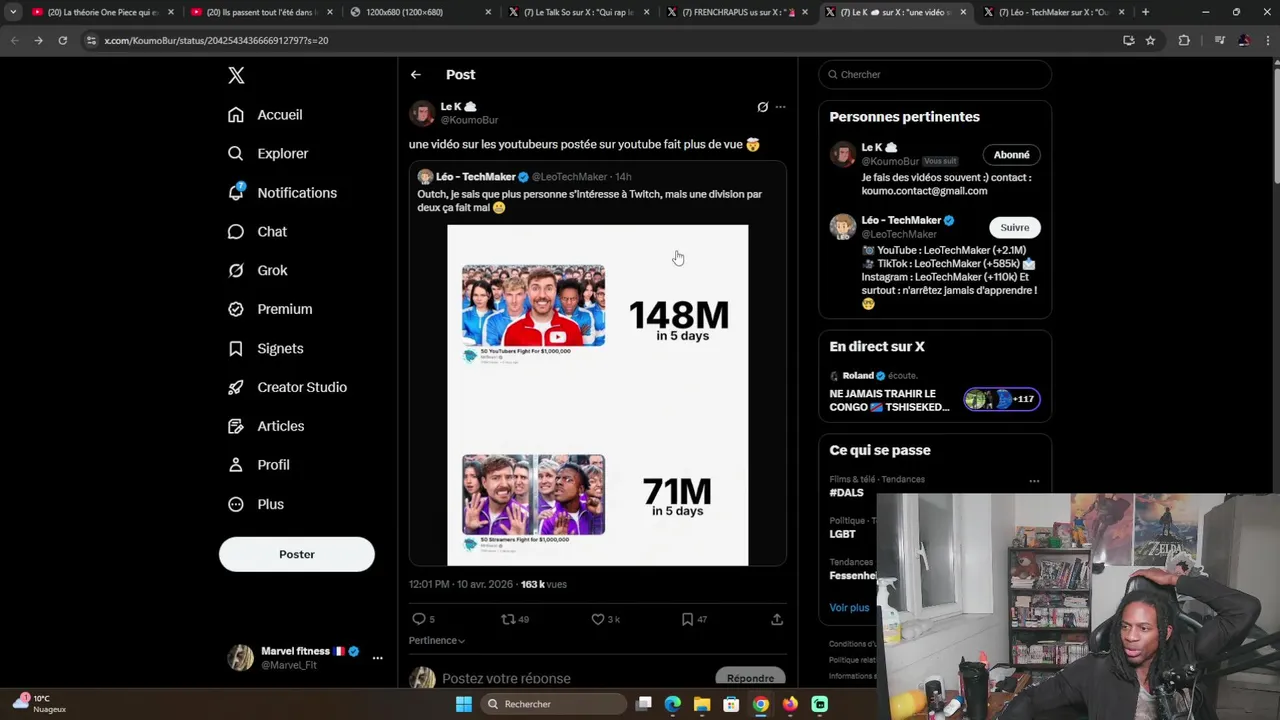Join space via +117 listeners badge
This screenshot has width=1280, height=720.
(1002, 399)
